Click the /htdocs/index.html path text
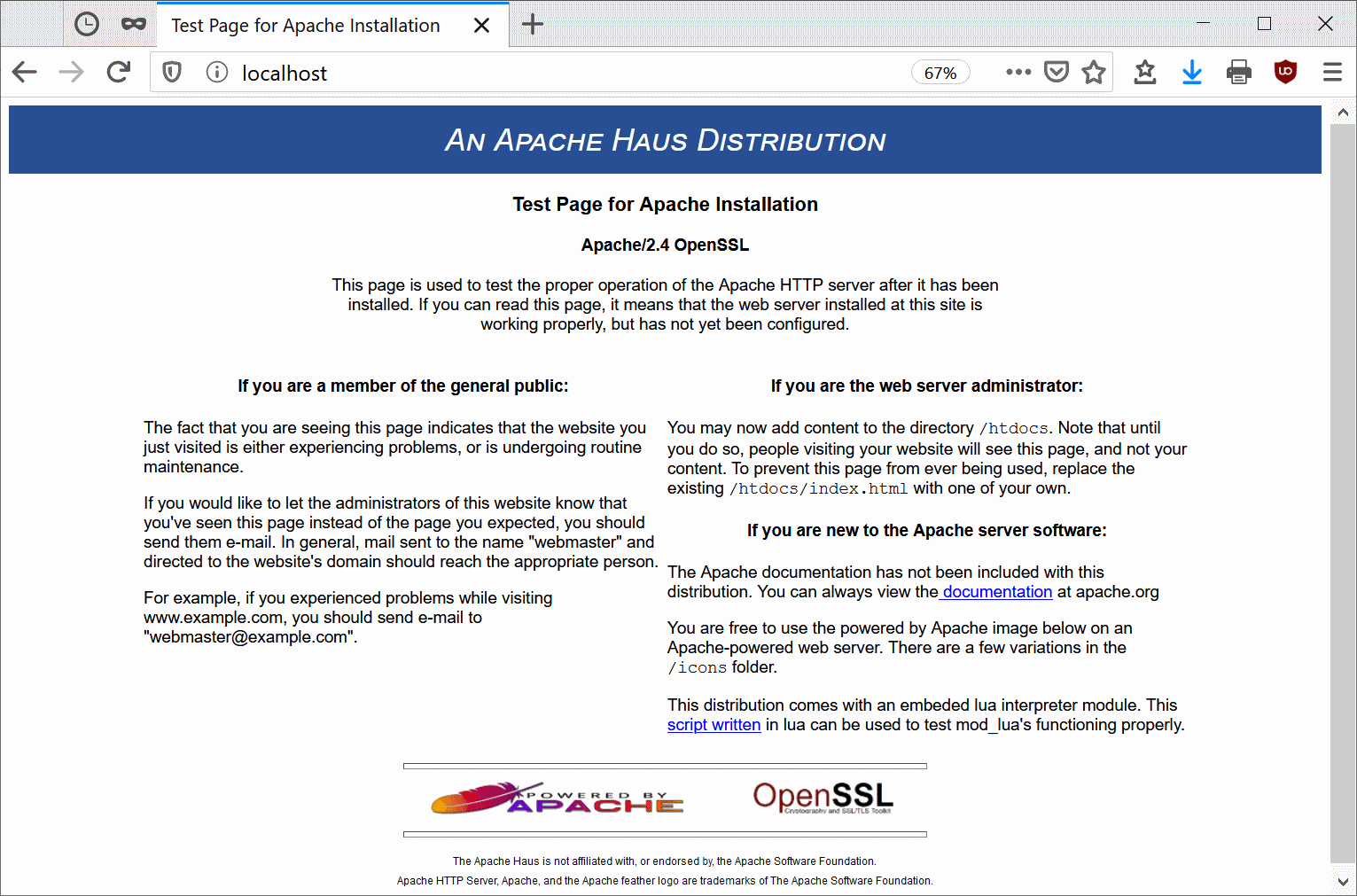 pos(818,489)
